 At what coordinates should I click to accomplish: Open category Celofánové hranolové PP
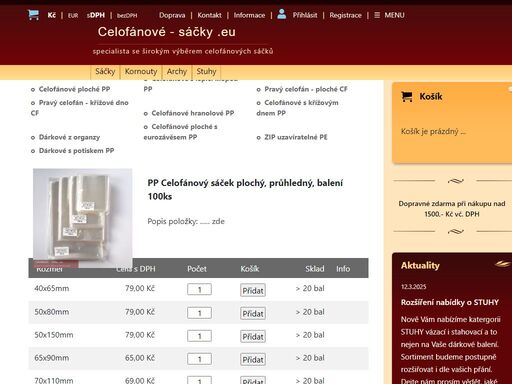pos(193,113)
